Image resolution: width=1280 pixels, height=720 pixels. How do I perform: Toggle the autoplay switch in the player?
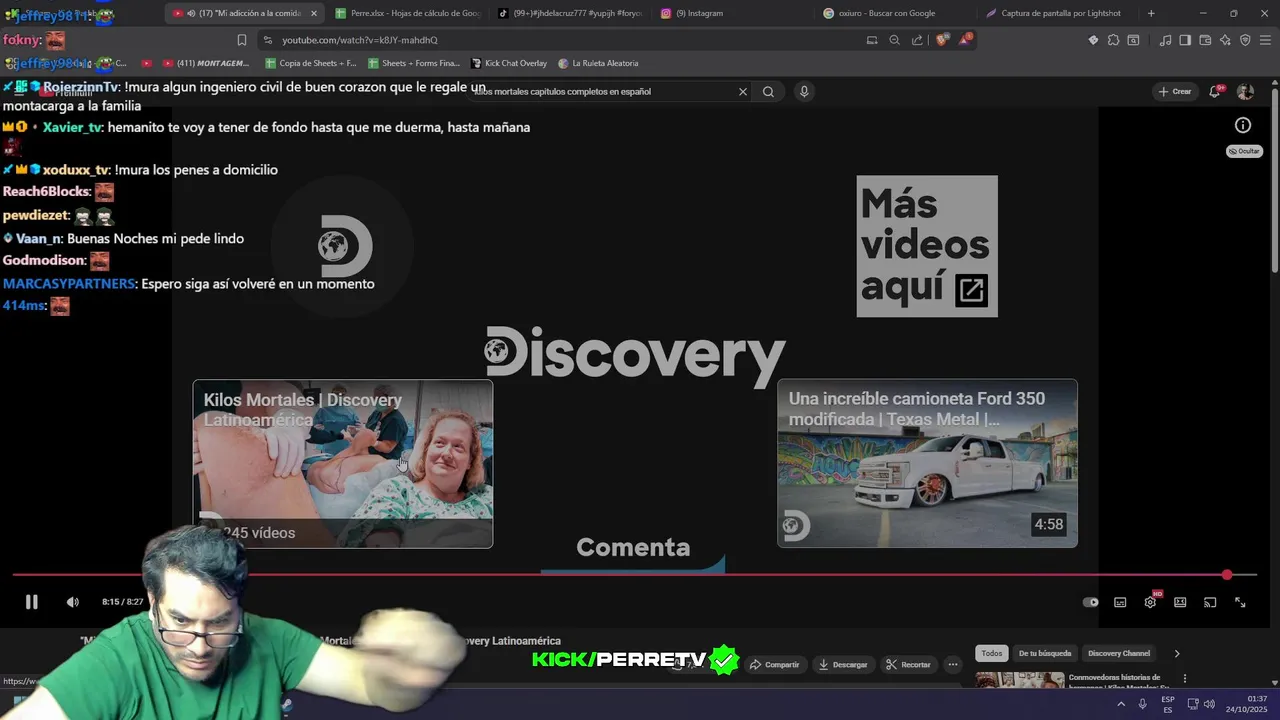(x=1091, y=602)
